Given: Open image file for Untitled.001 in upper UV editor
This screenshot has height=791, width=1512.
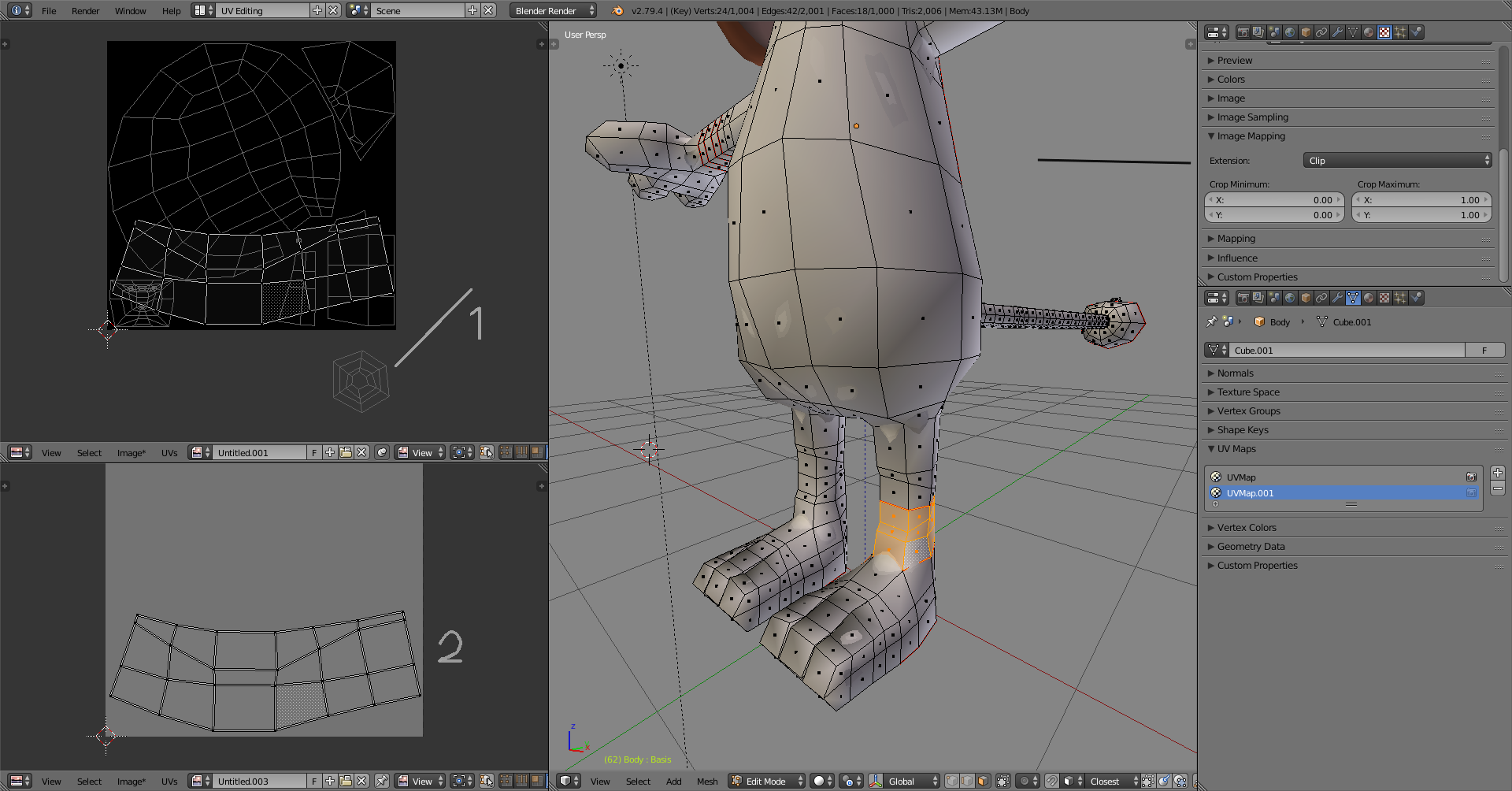Looking at the screenshot, I should pyautogui.click(x=346, y=452).
